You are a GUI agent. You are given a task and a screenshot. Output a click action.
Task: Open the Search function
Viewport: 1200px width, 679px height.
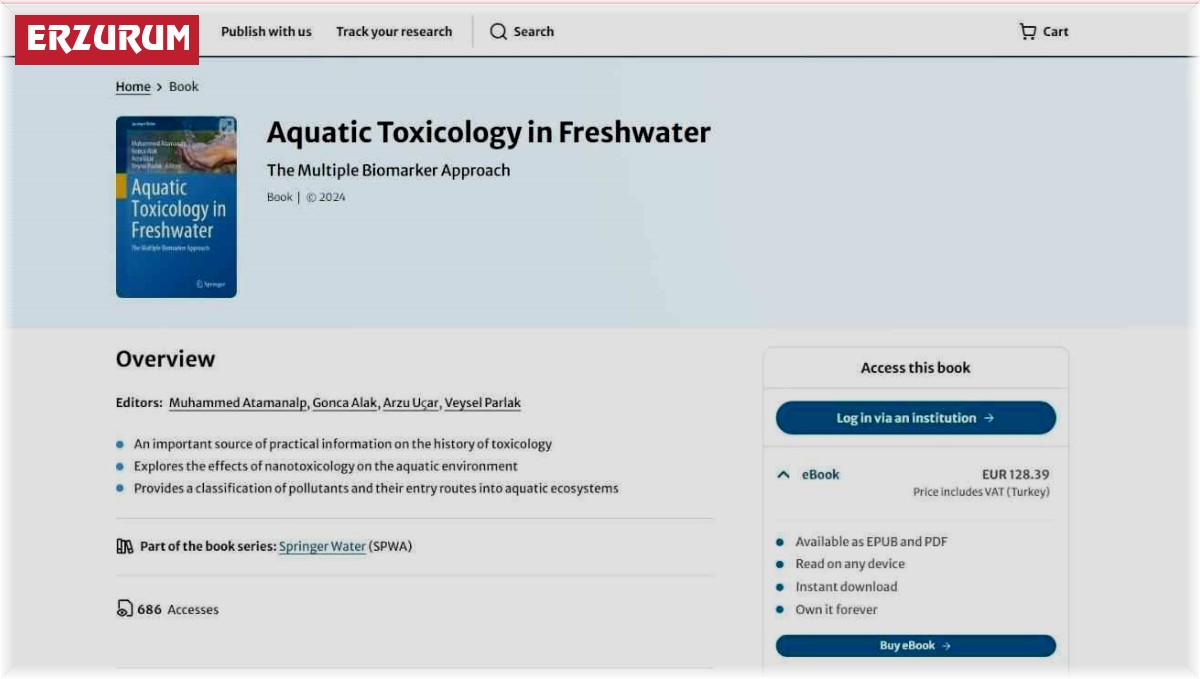(523, 31)
